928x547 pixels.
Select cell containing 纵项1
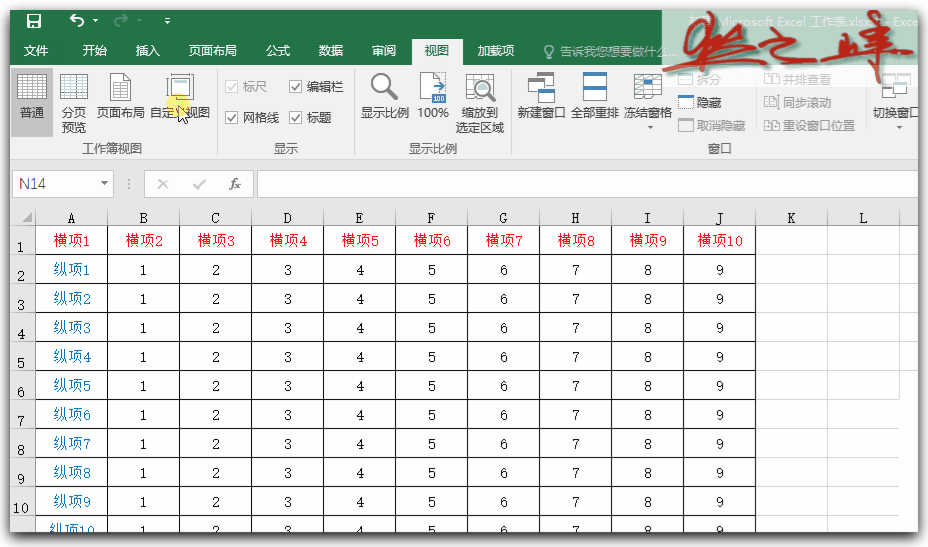[x=72, y=269]
